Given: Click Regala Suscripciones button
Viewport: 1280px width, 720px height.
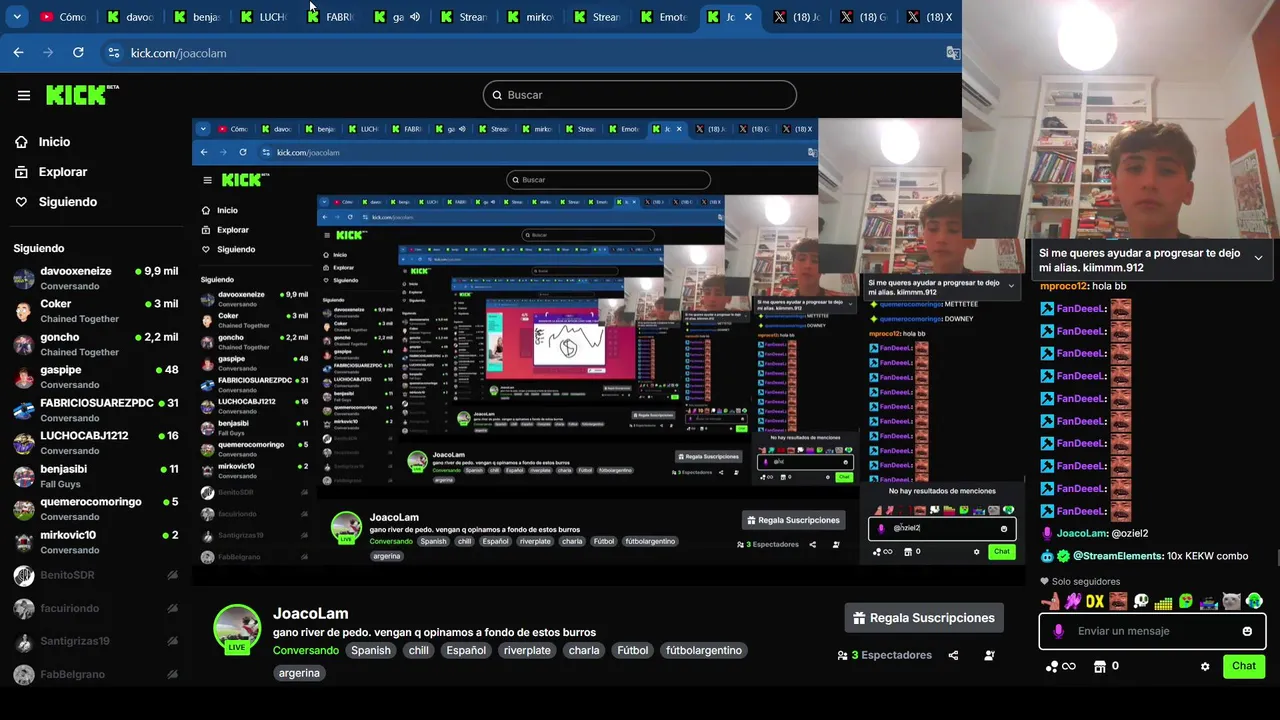Looking at the screenshot, I should [x=924, y=618].
